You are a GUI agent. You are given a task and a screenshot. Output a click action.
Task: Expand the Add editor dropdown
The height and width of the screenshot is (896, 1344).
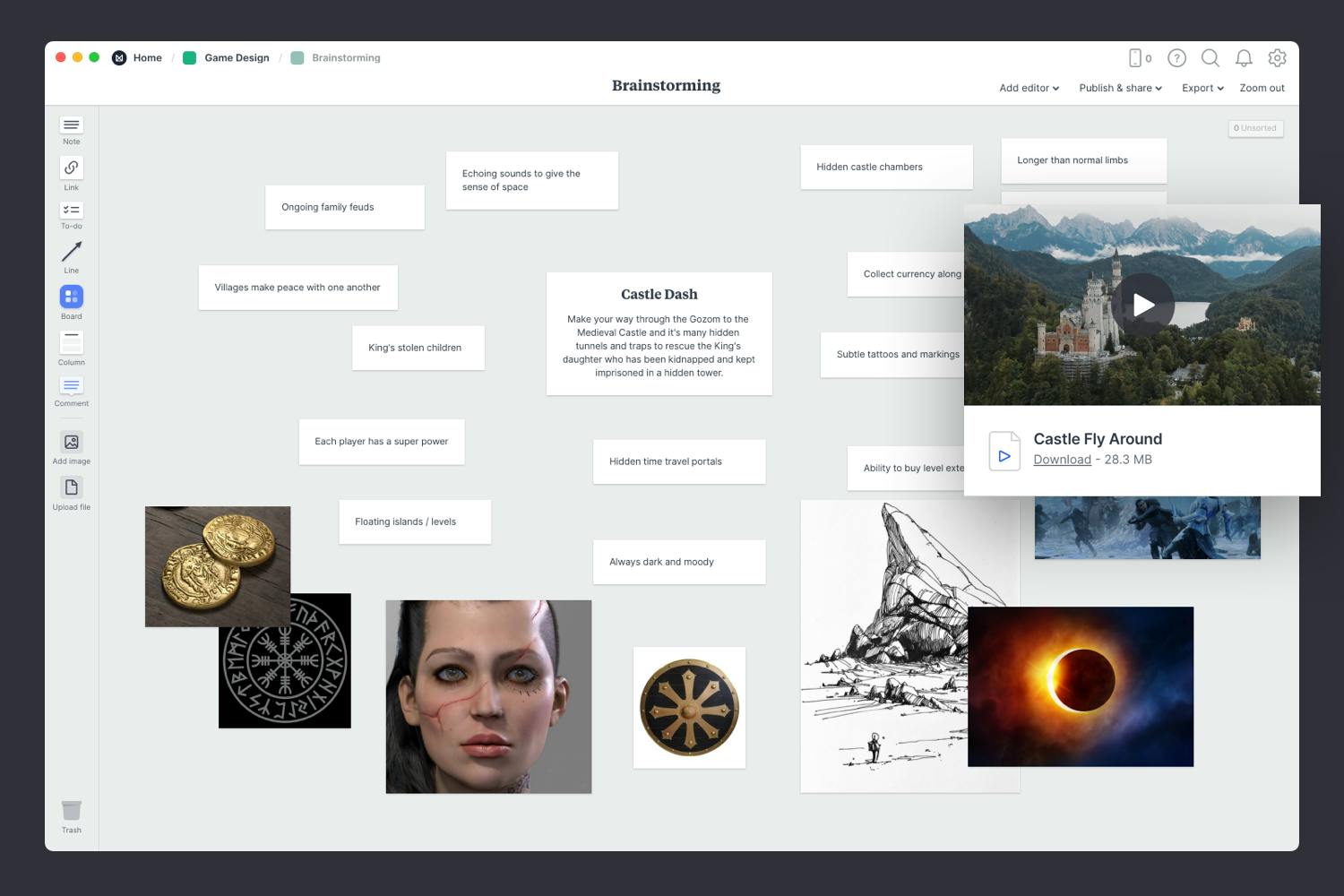1027,88
